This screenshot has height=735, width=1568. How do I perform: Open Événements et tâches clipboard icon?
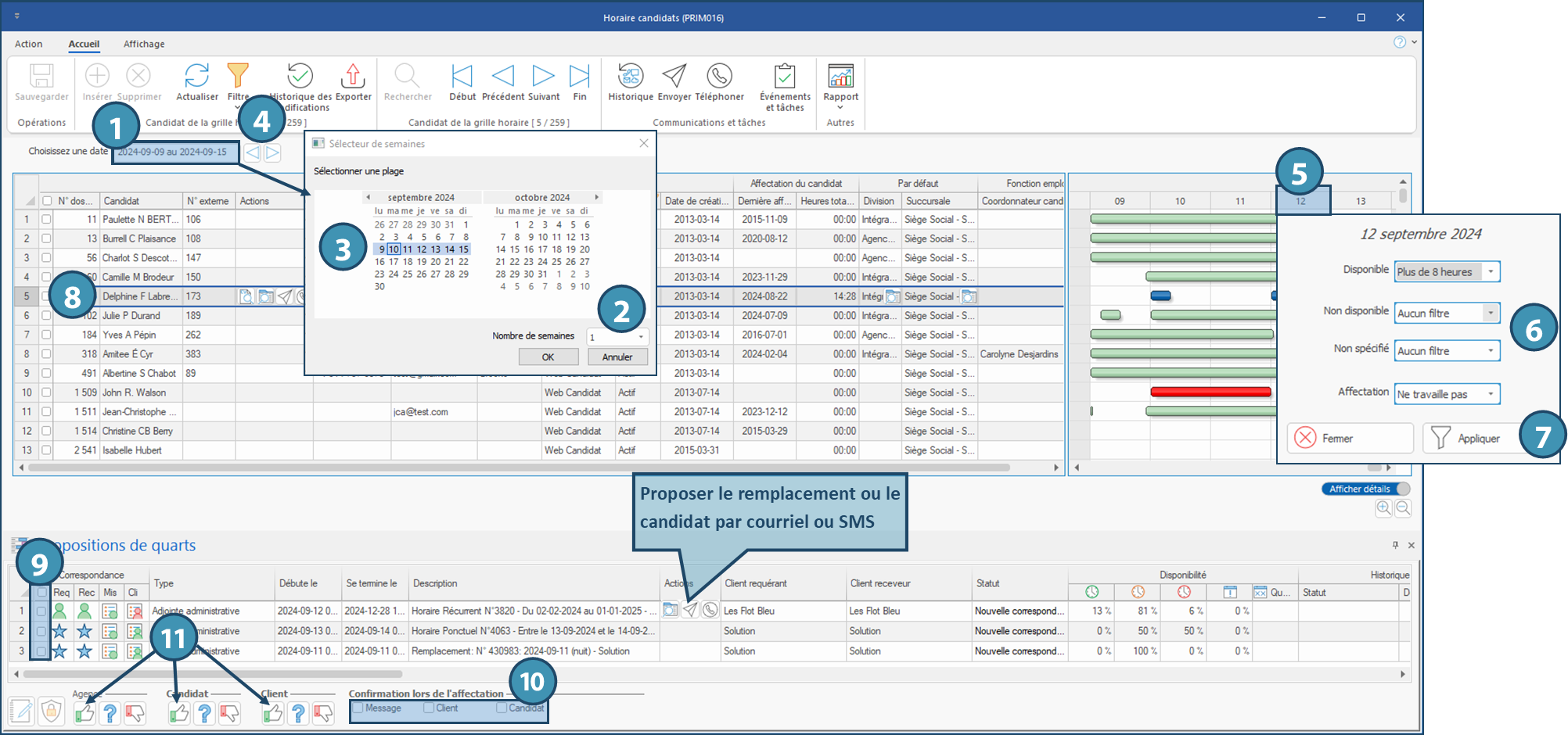coord(784,77)
